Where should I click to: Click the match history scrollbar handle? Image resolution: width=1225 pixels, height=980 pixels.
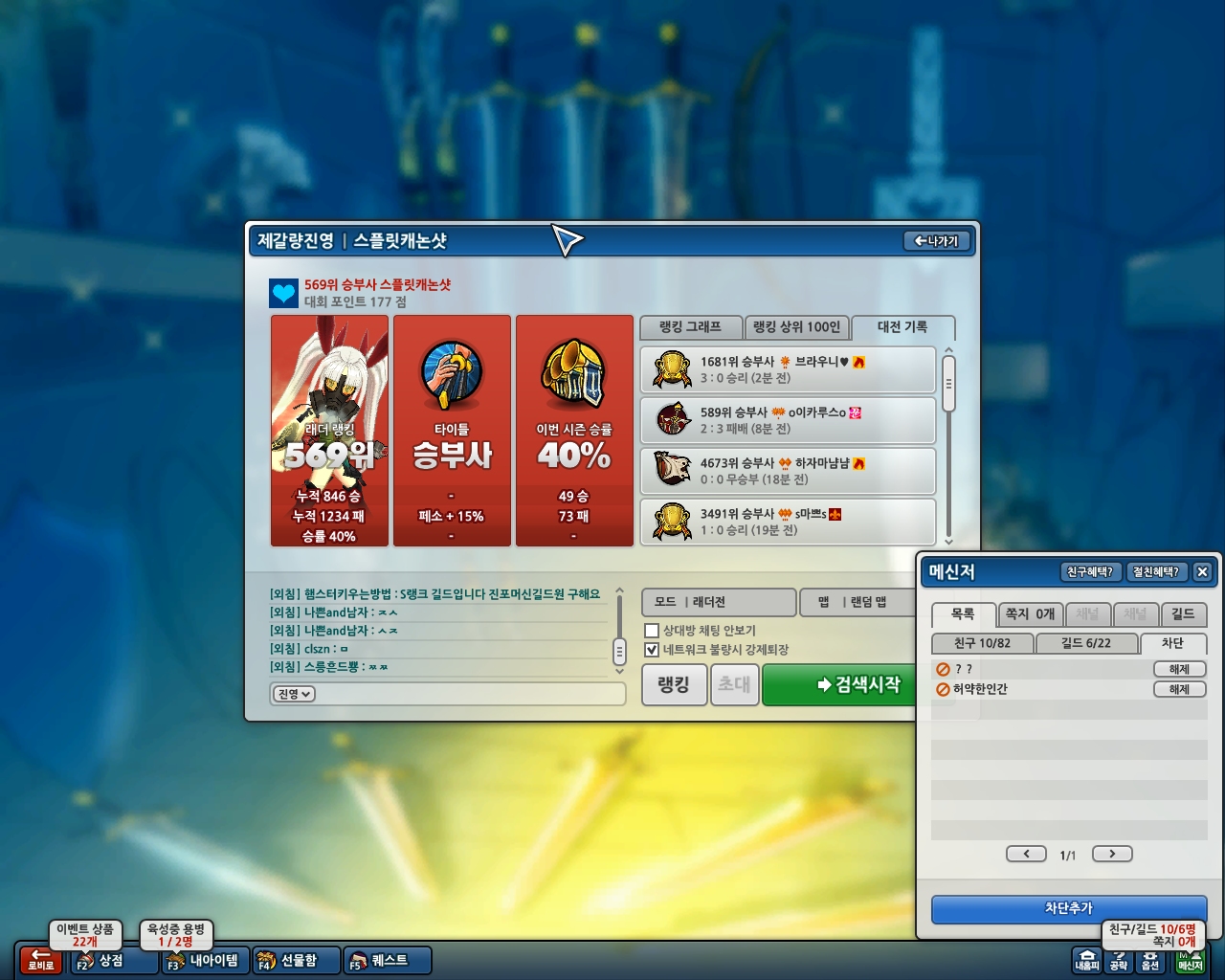click(x=948, y=384)
